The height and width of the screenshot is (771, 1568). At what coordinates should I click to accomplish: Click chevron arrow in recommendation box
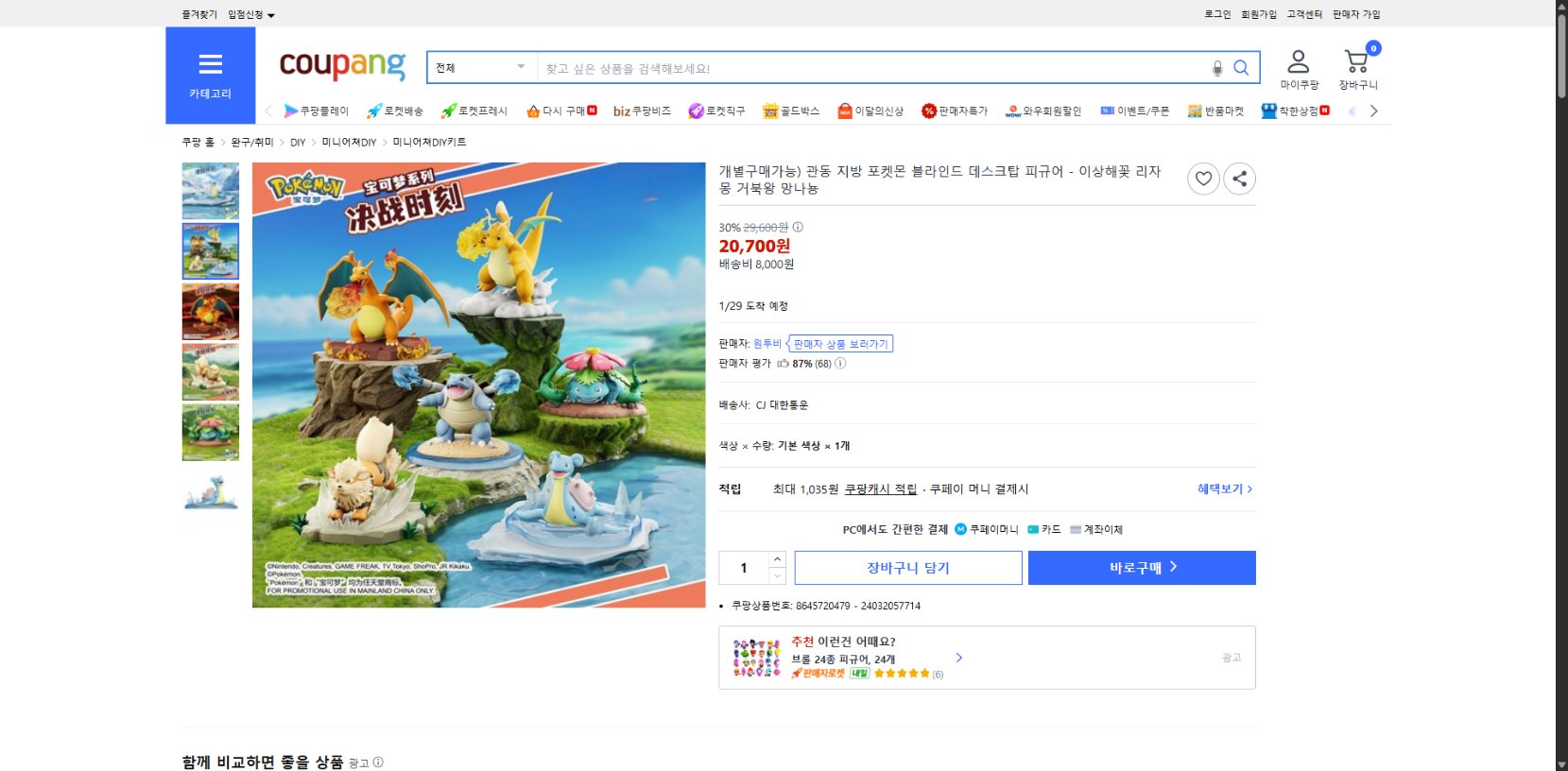(958, 658)
